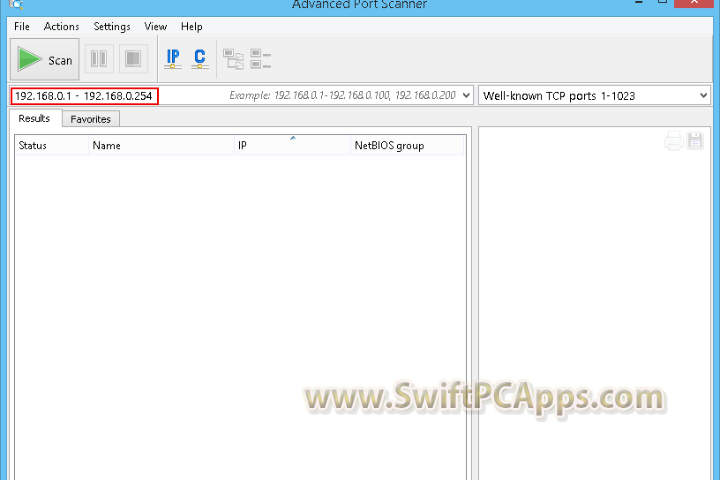Open the View menu
The image size is (720, 480).
156,27
